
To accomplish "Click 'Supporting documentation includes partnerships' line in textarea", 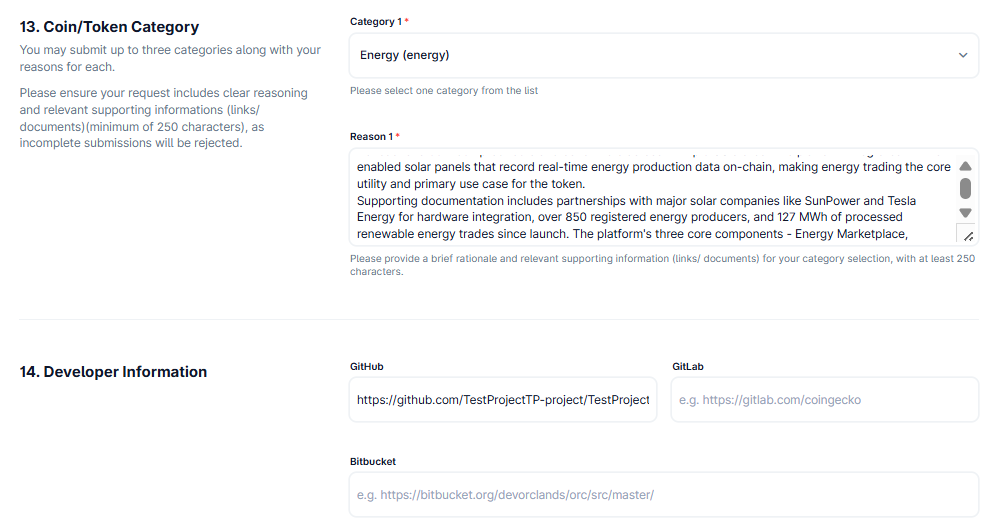I will tap(636, 201).
